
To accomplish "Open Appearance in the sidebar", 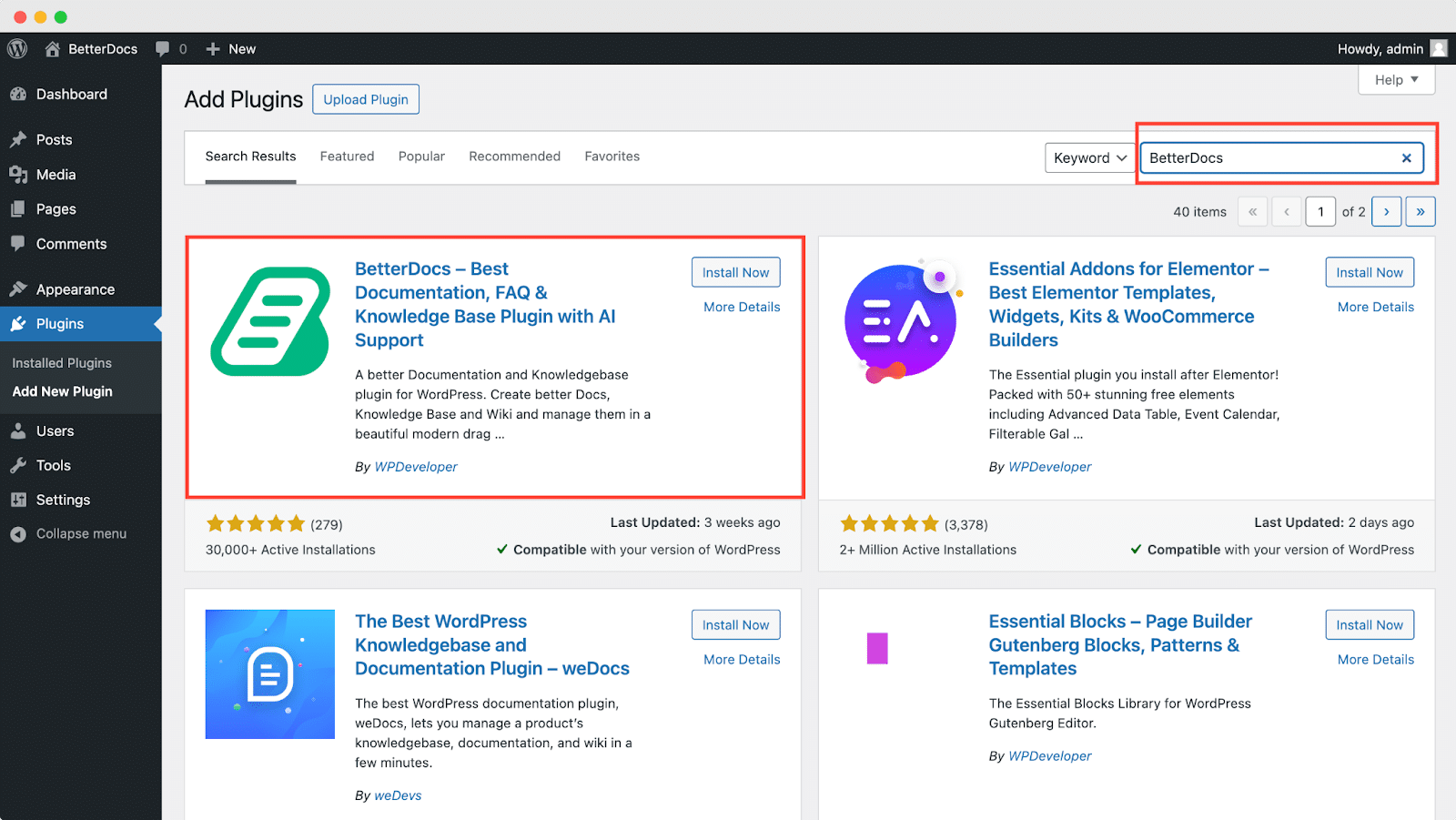I will click(x=74, y=289).
